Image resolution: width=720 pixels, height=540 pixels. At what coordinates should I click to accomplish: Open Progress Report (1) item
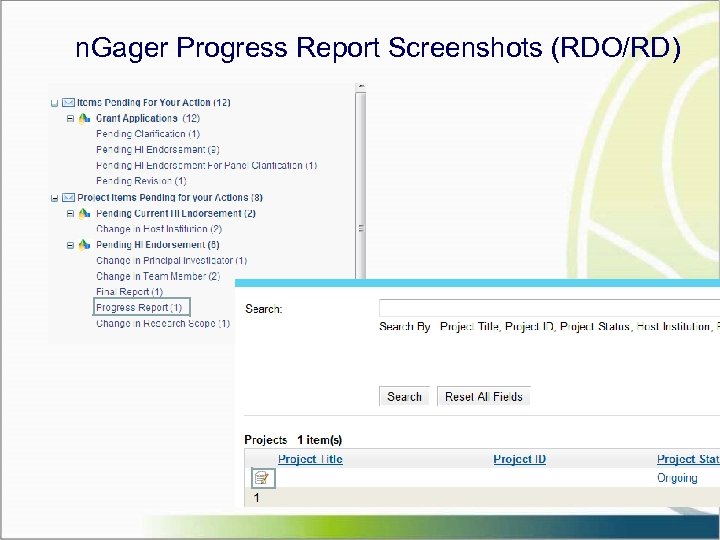(x=139, y=307)
